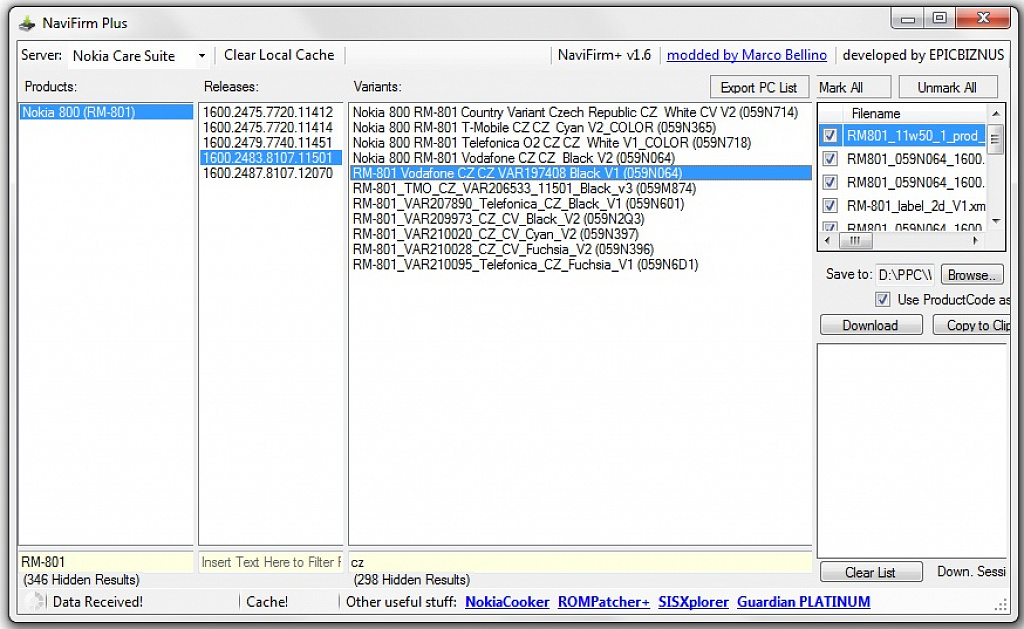Maximize the NaviFirm Plus window
Image resolution: width=1024 pixels, height=629 pixels.
(939, 19)
